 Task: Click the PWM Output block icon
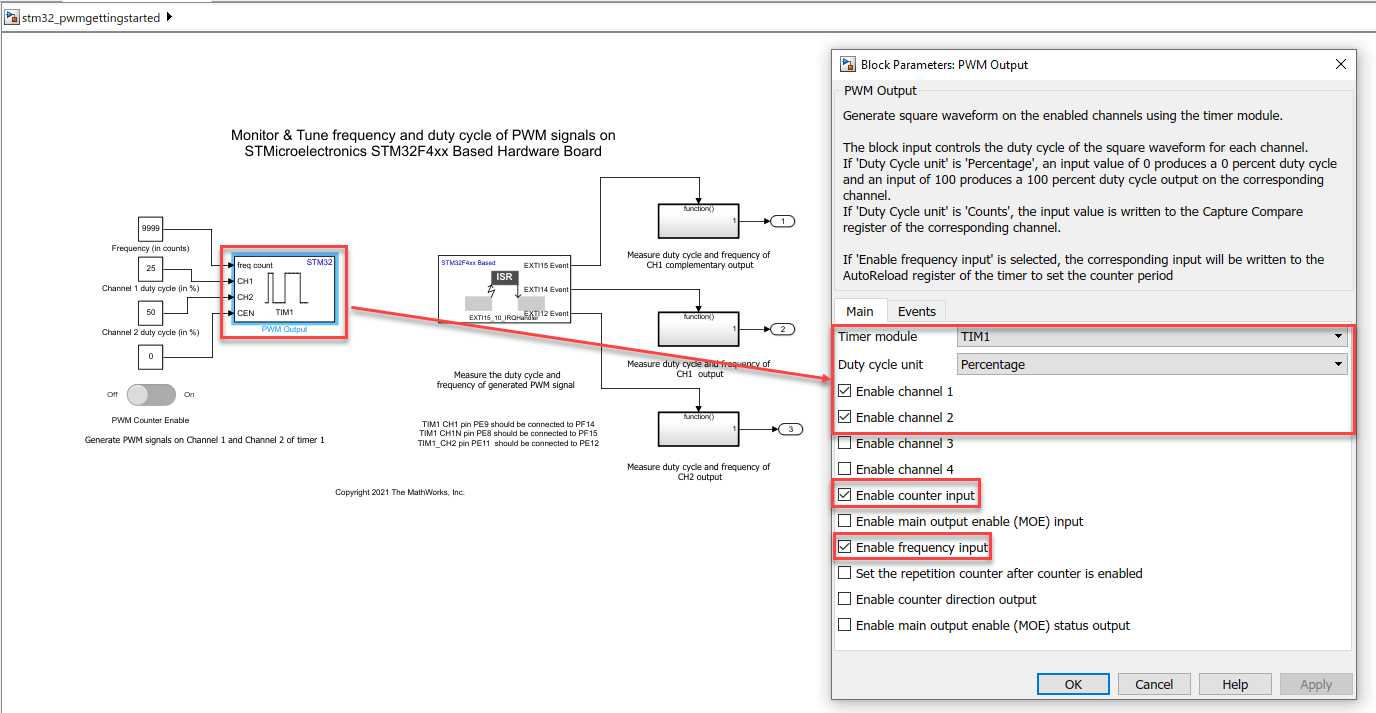(284, 290)
